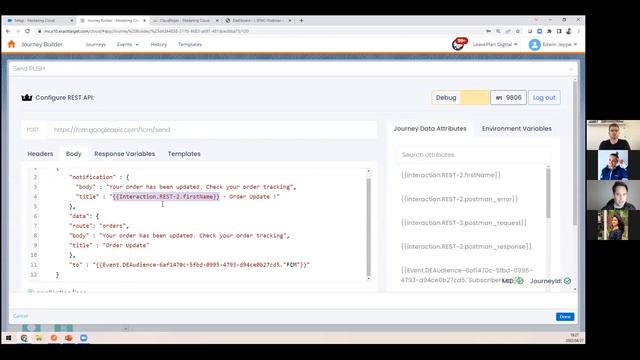Select Event.DEAudience SubscriberKey attribute

click(467, 275)
